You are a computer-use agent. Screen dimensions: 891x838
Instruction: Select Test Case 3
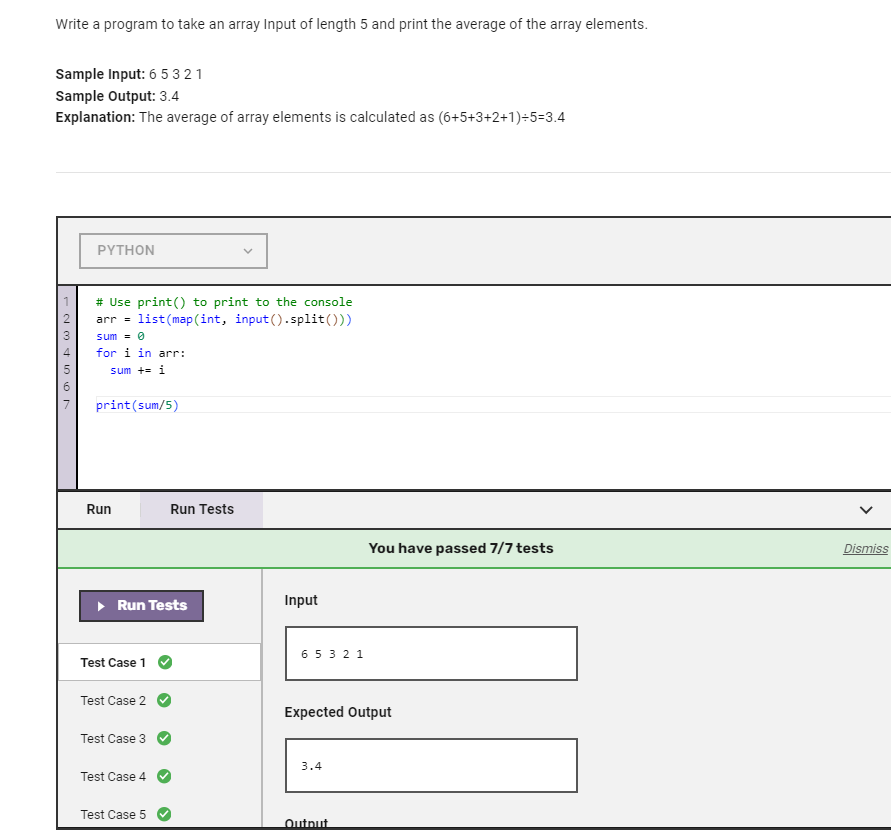pos(160,739)
